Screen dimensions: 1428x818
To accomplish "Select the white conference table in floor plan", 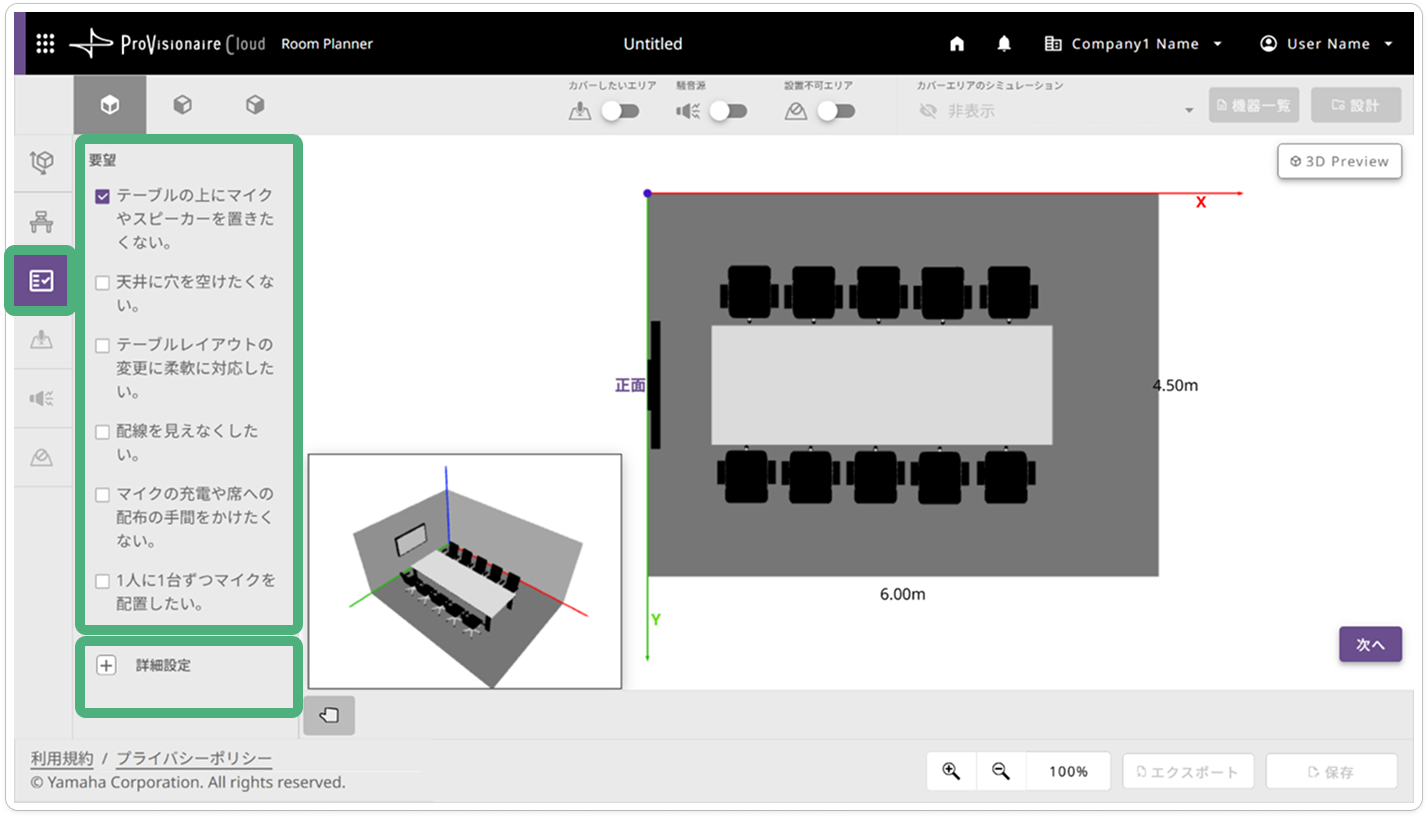I will [x=881, y=385].
